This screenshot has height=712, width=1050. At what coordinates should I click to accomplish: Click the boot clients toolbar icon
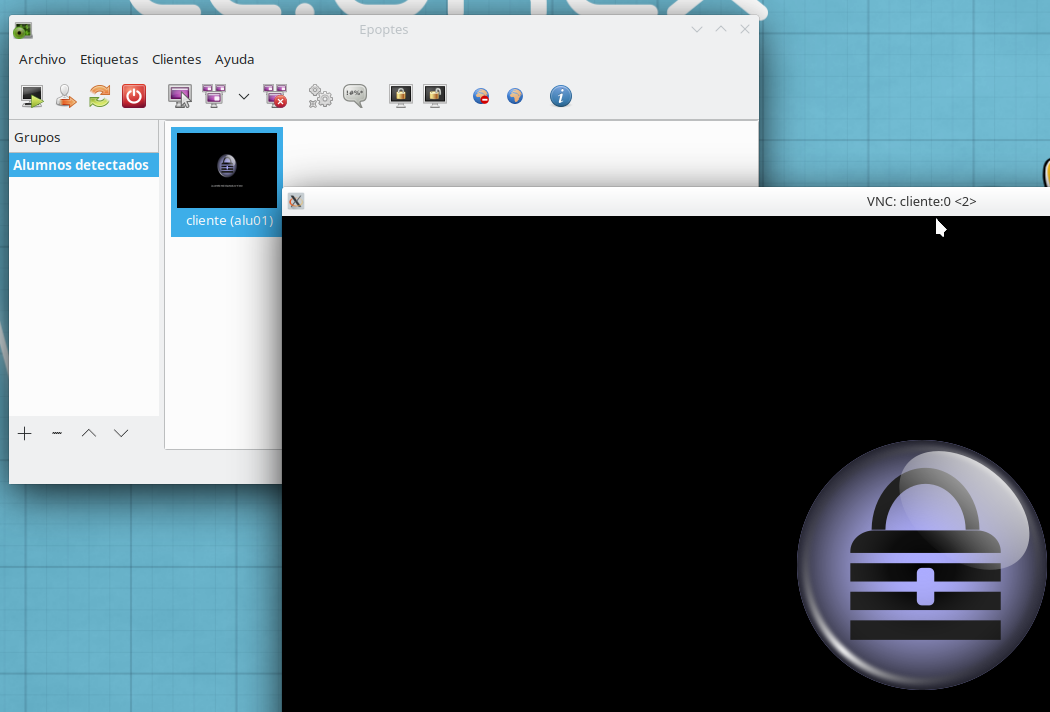[x=32, y=96]
